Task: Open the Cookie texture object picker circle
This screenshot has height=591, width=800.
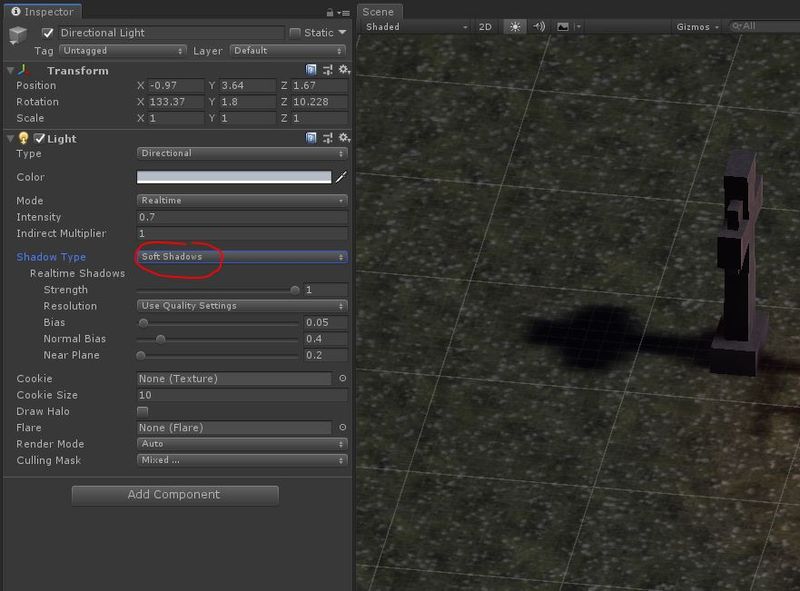Action: point(343,378)
